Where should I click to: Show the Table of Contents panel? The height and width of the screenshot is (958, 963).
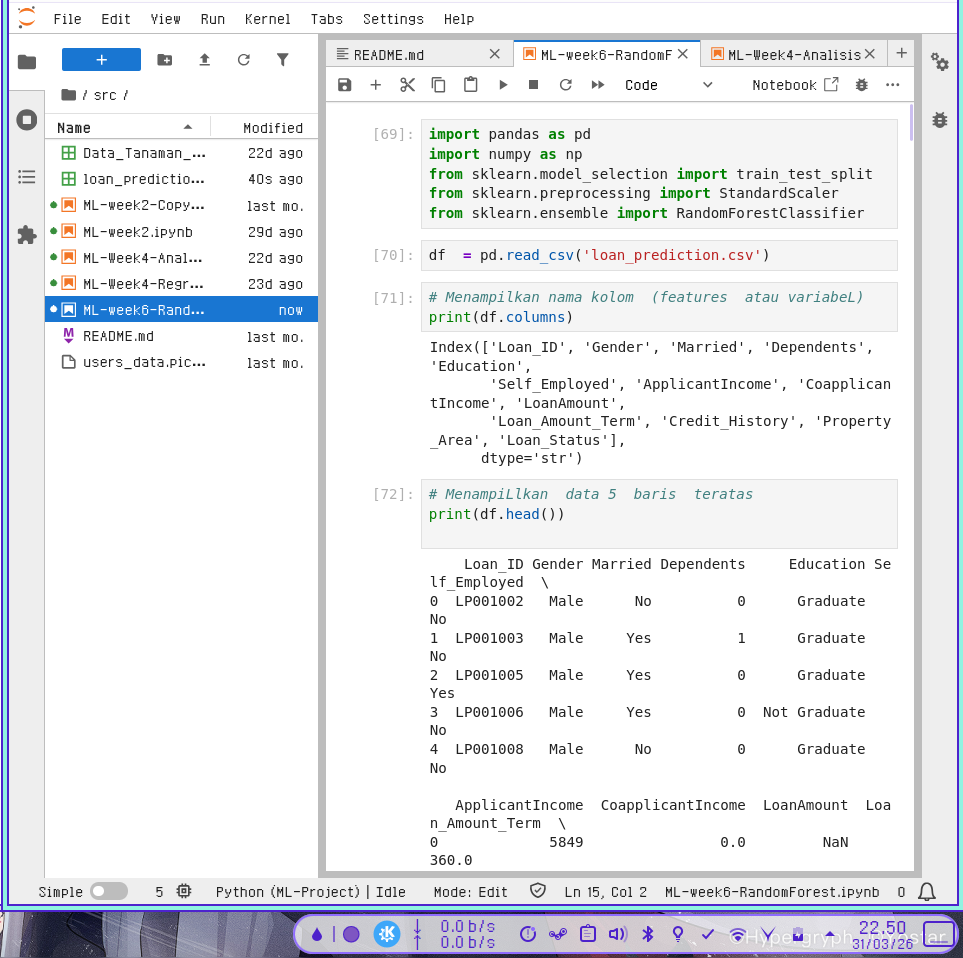coord(27,177)
